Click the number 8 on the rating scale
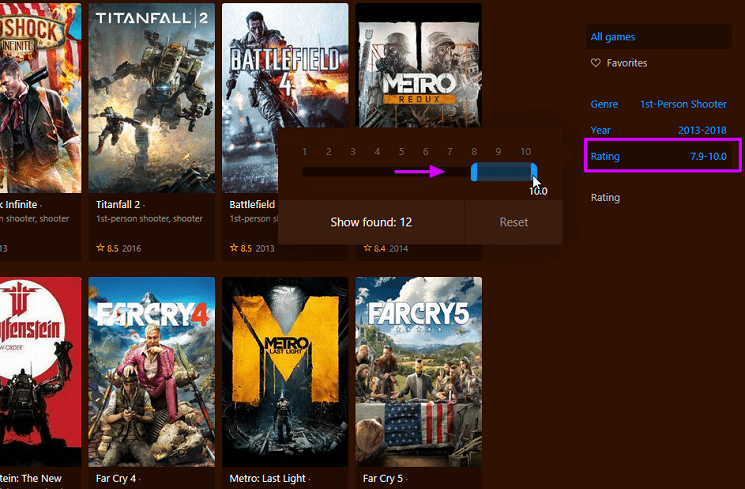The height and width of the screenshot is (489, 745). 474,152
